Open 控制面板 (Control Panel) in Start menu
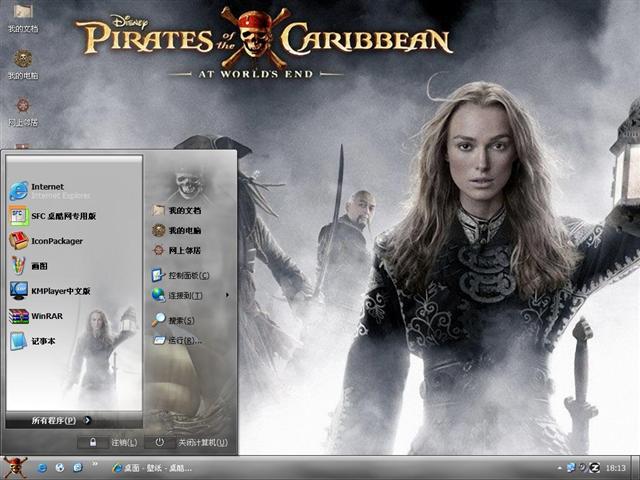 (187, 275)
